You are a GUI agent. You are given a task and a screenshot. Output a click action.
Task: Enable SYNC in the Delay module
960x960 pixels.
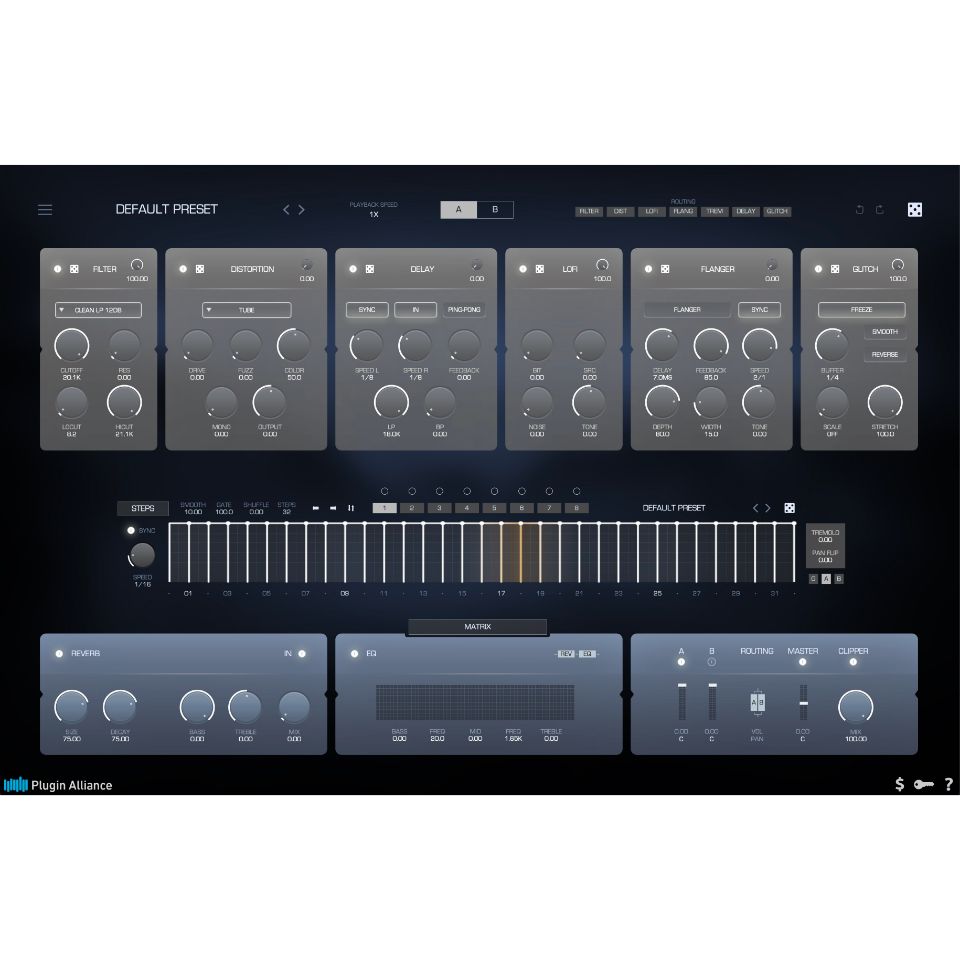(x=367, y=310)
